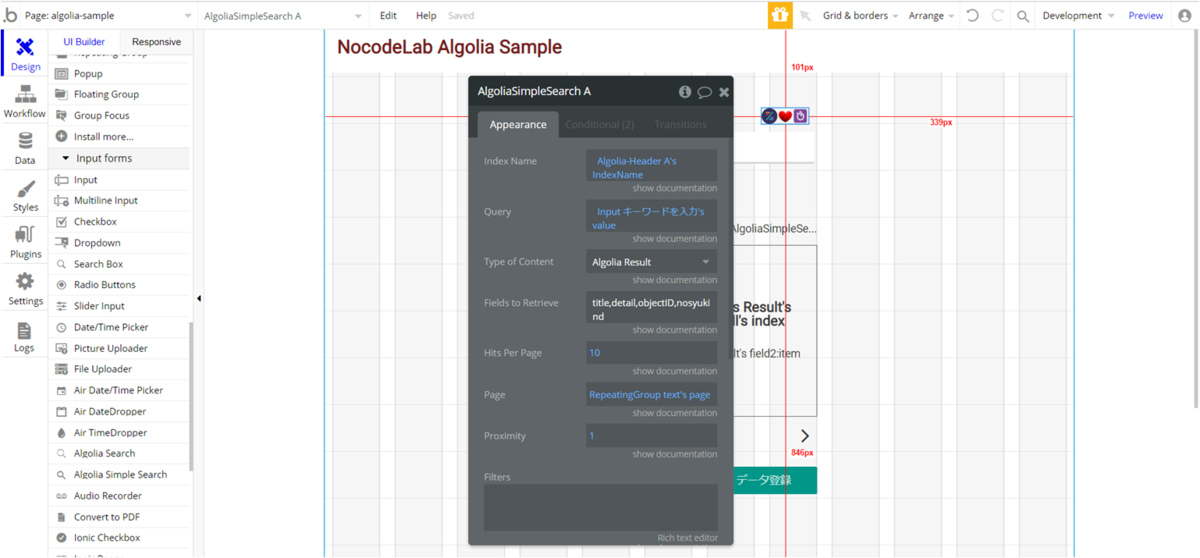Open the Plugins section
The height and width of the screenshot is (558, 1200).
pyautogui.click(x=25, y=243)
